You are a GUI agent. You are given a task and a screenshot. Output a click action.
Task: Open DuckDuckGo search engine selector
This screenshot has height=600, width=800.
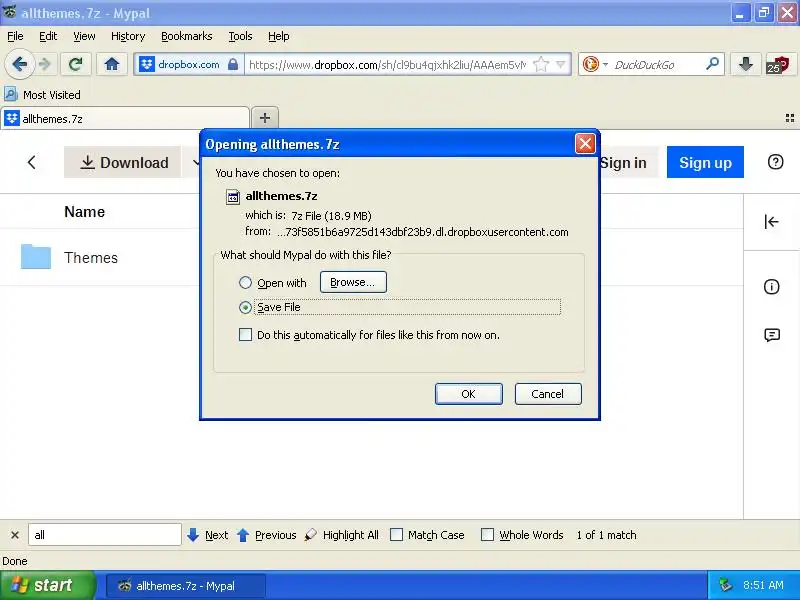click(x=595, y=64)
